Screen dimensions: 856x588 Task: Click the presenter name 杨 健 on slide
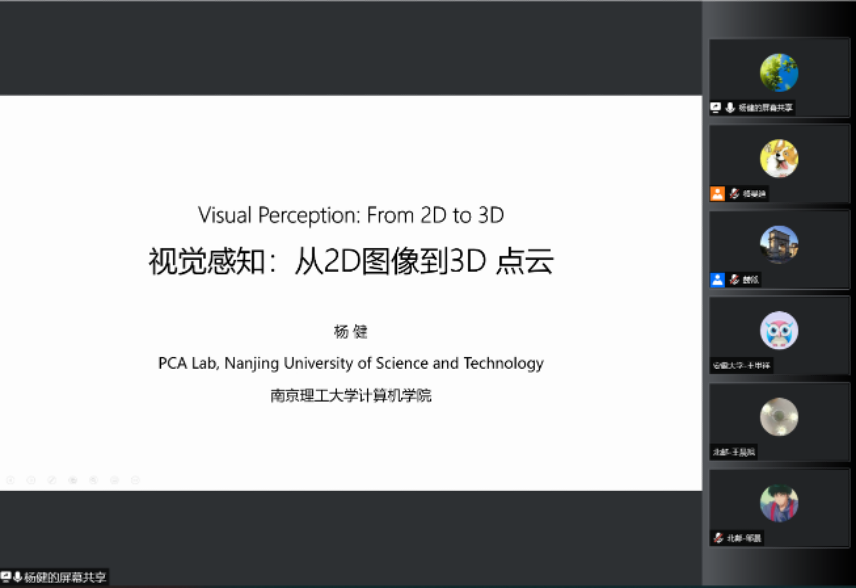350,331
